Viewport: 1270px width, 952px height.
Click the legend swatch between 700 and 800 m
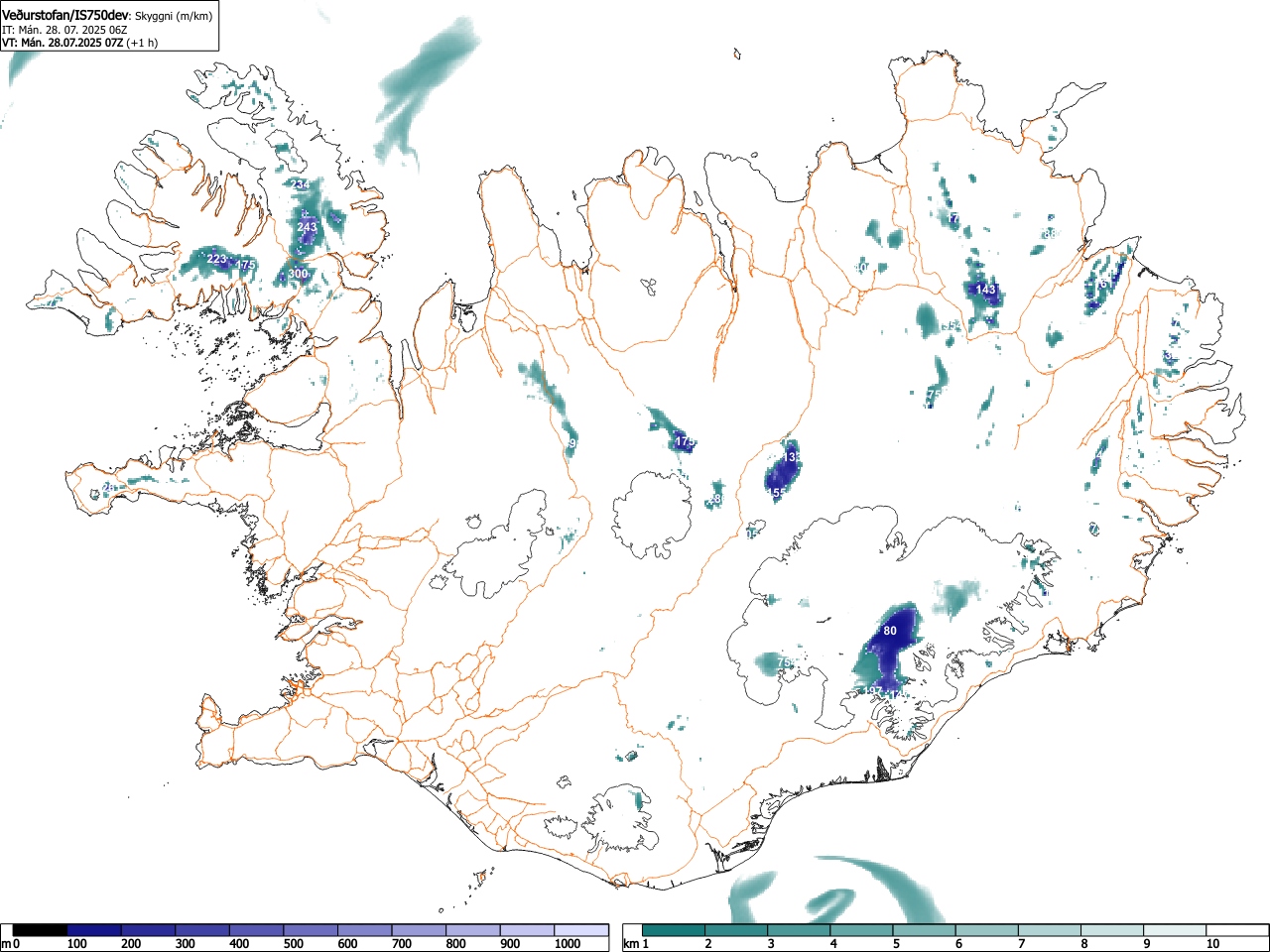[x=420, y=930]
